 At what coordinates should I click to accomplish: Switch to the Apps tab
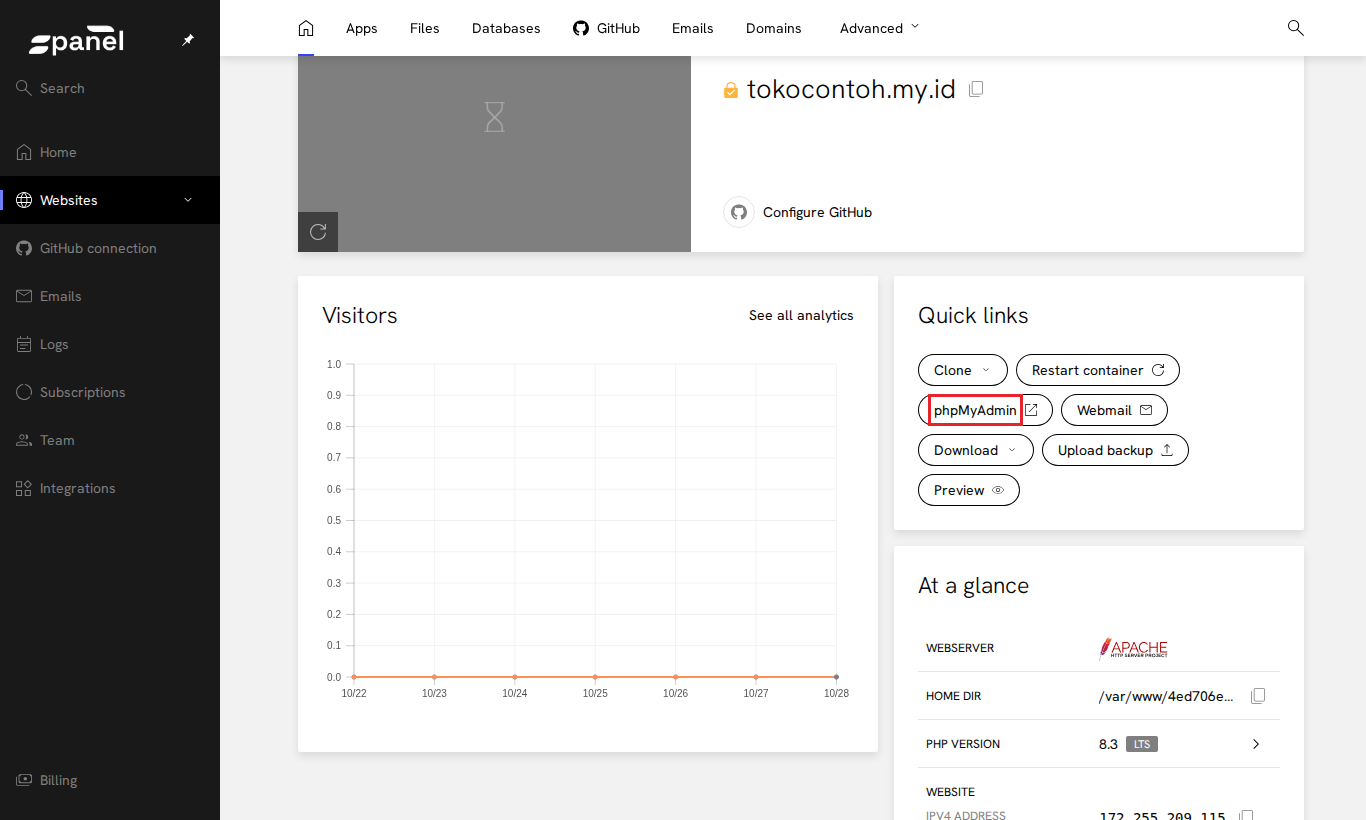[362, 28]
